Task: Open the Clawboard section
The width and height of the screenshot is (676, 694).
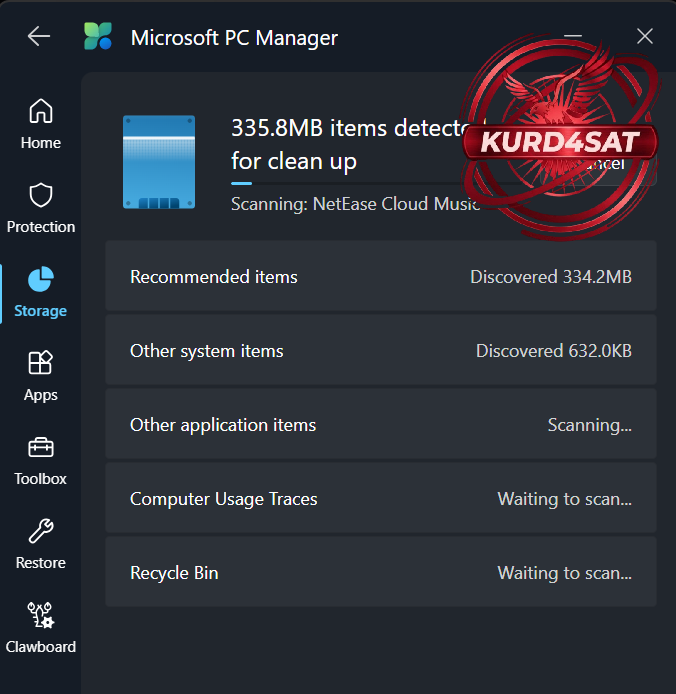Action: click(x=41, y=627)
